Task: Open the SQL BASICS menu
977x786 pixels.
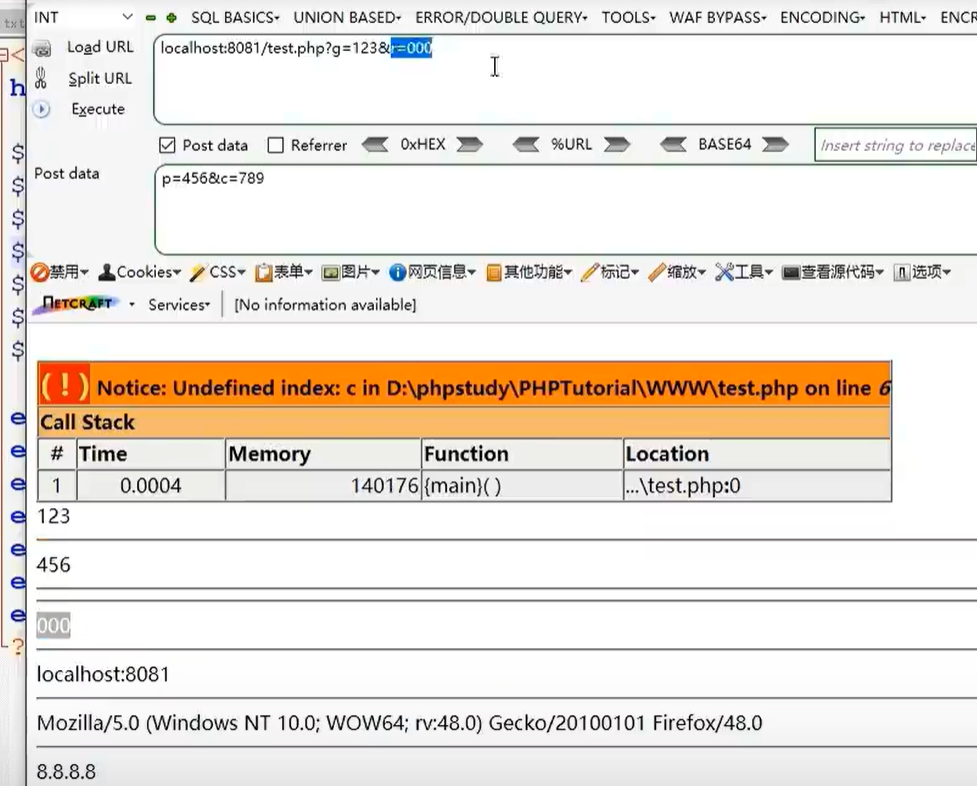Action: click(235, 17)
